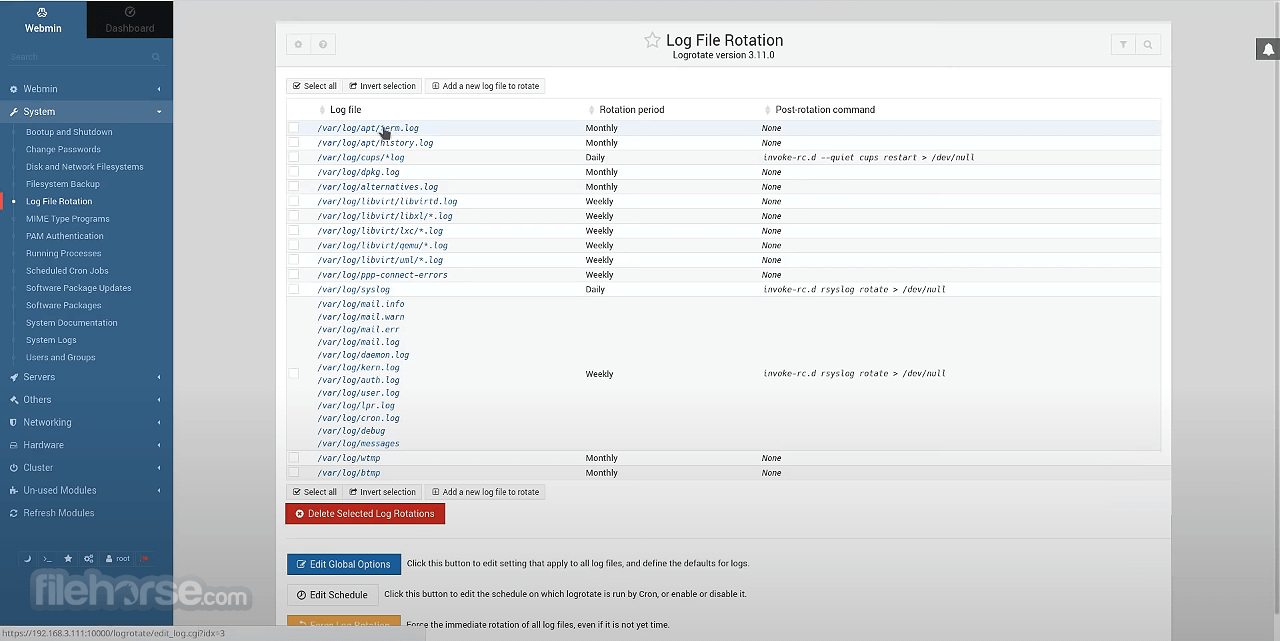The height and width of the screenshot is (641, 1280).
Task: Open Software Package Updates menu item
Action: point(78,288)
